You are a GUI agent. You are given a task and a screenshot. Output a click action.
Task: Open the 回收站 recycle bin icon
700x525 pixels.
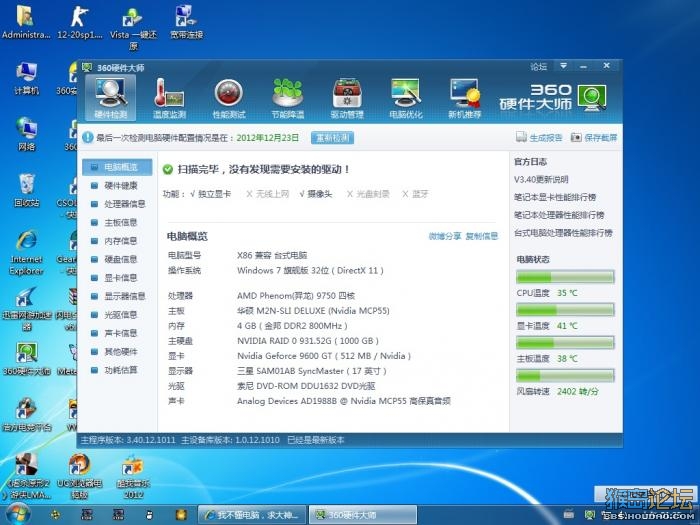[x=26, y=190]
